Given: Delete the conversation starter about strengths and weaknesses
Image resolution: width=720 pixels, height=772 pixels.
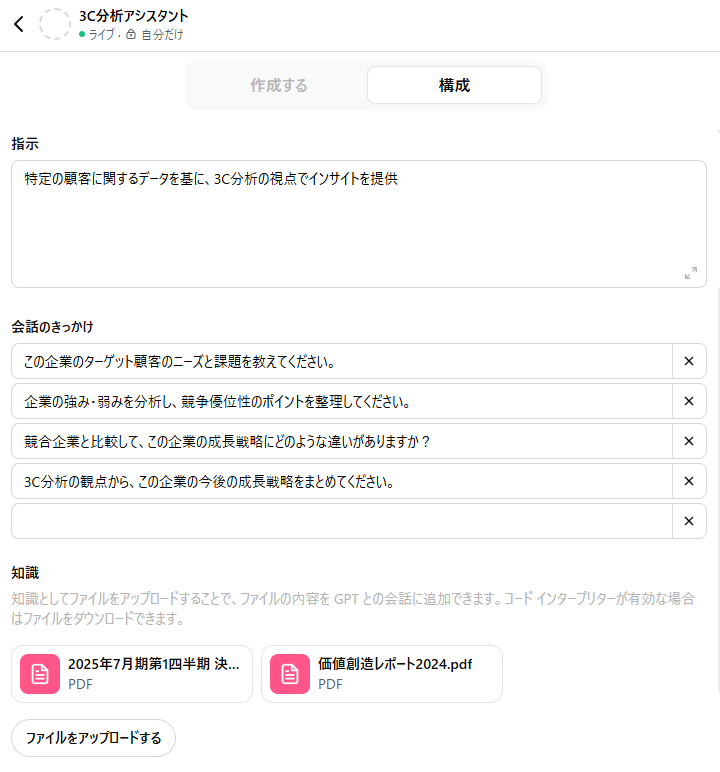Looking at the screenshot, I should click(x=689, y=401).
